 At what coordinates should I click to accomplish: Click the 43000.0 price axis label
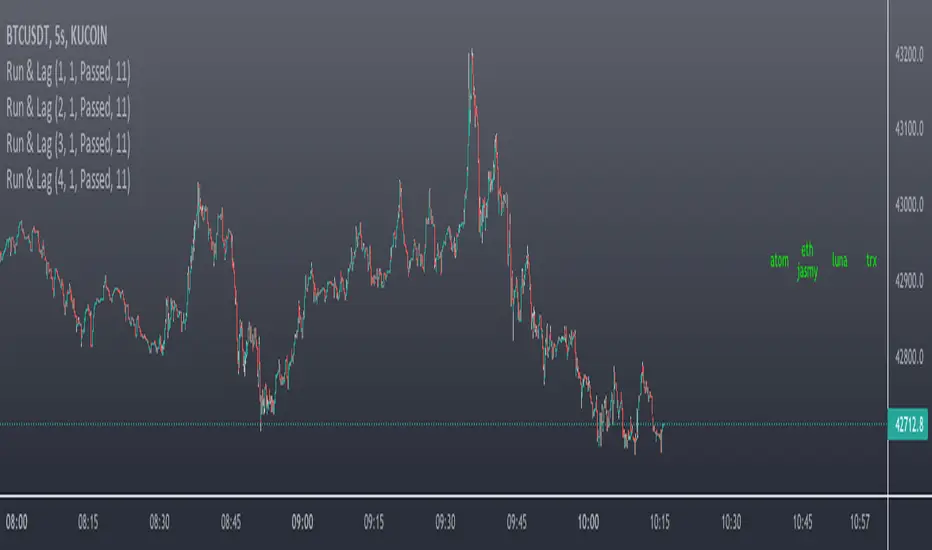coord(909,205)
